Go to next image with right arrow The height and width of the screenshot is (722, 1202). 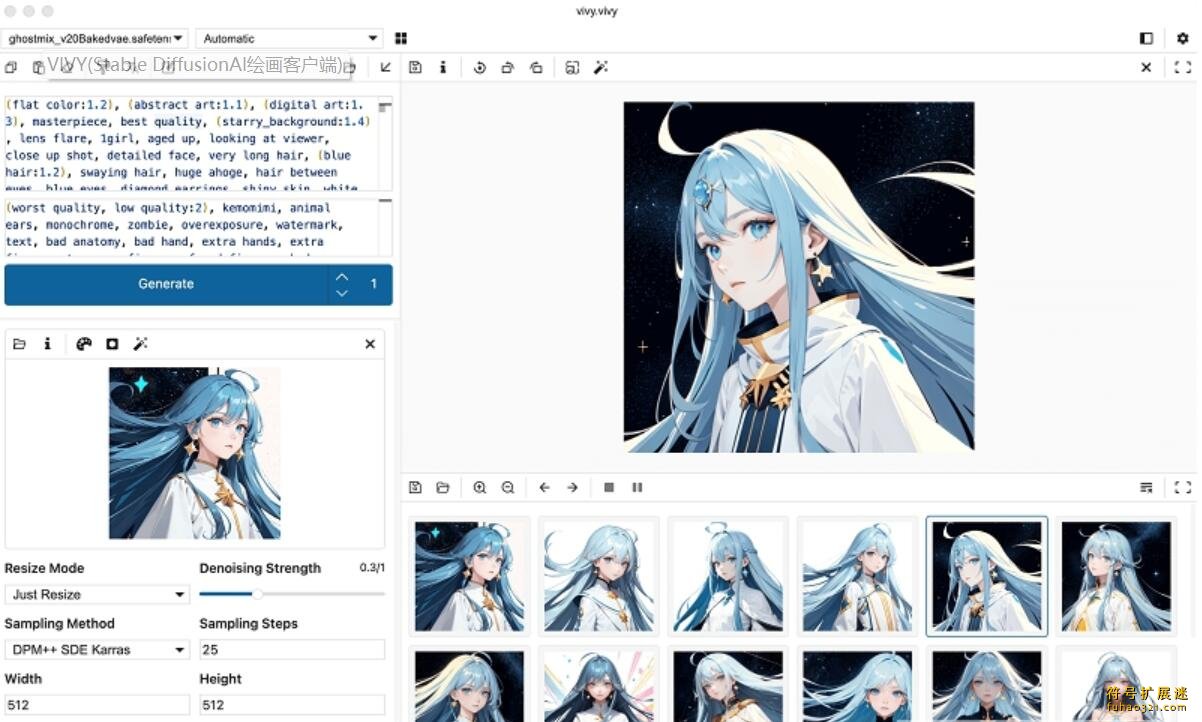pos(572,487)
